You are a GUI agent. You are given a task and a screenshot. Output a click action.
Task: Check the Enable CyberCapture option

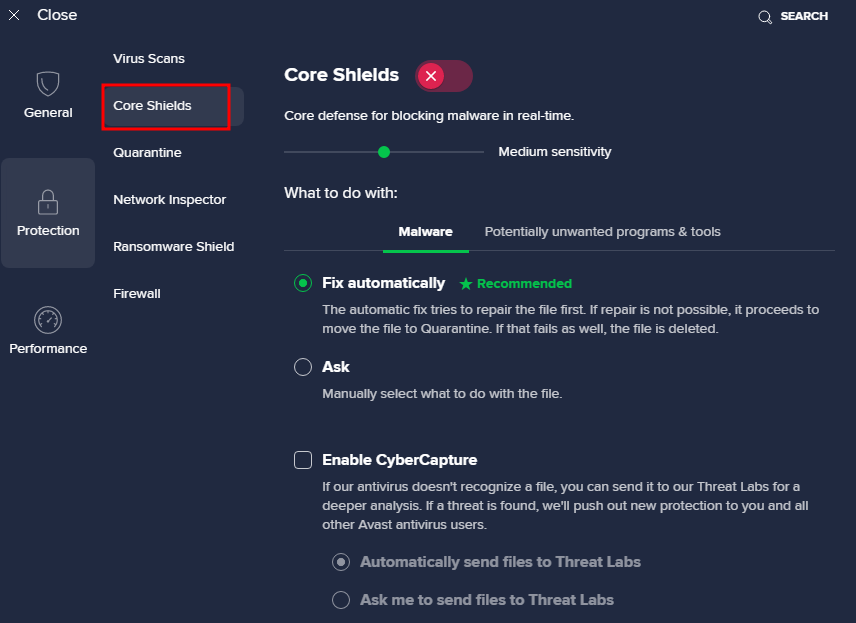(303, 460)
